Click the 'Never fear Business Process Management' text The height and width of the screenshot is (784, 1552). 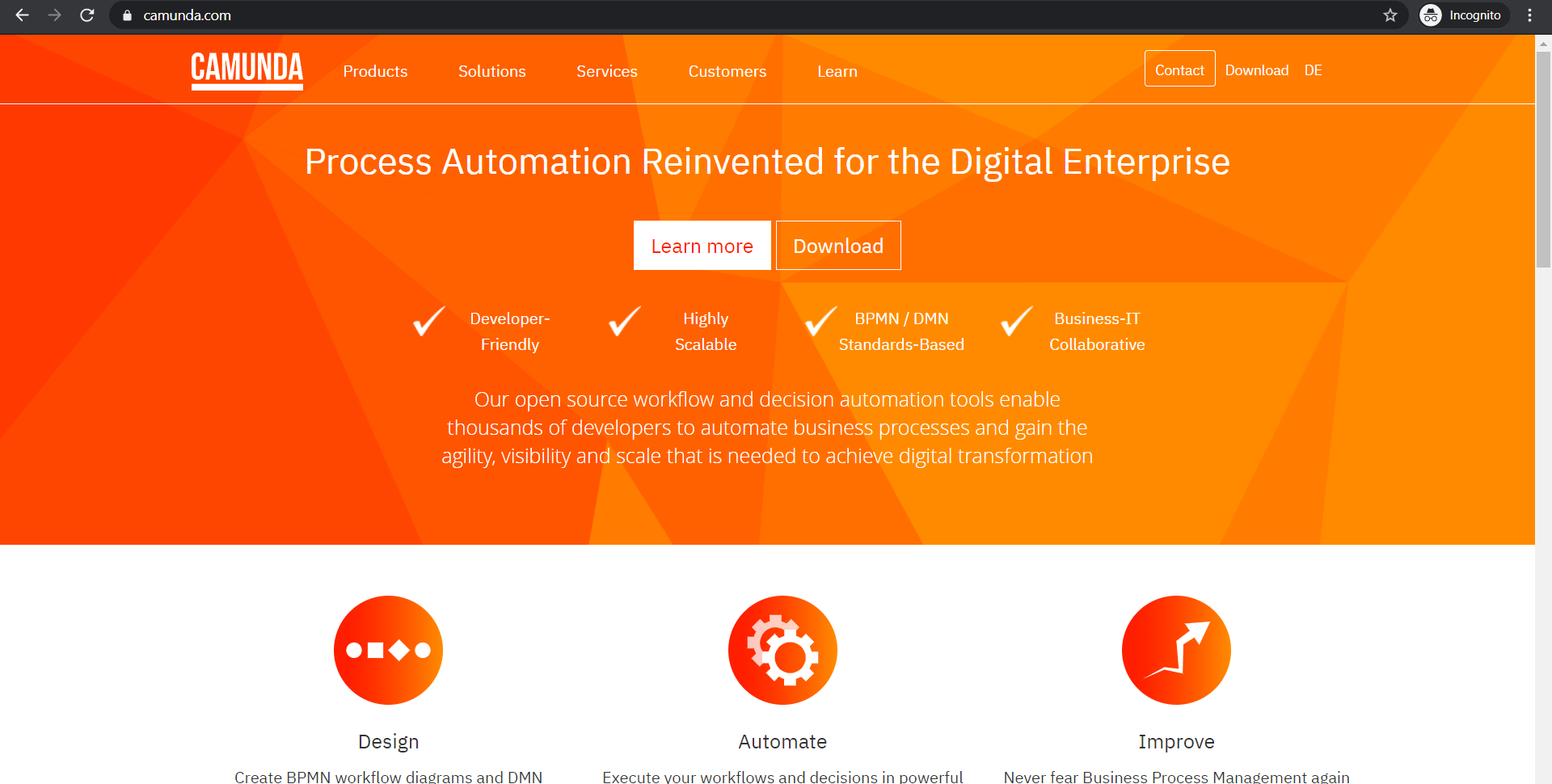click(x=1176, y=776)
